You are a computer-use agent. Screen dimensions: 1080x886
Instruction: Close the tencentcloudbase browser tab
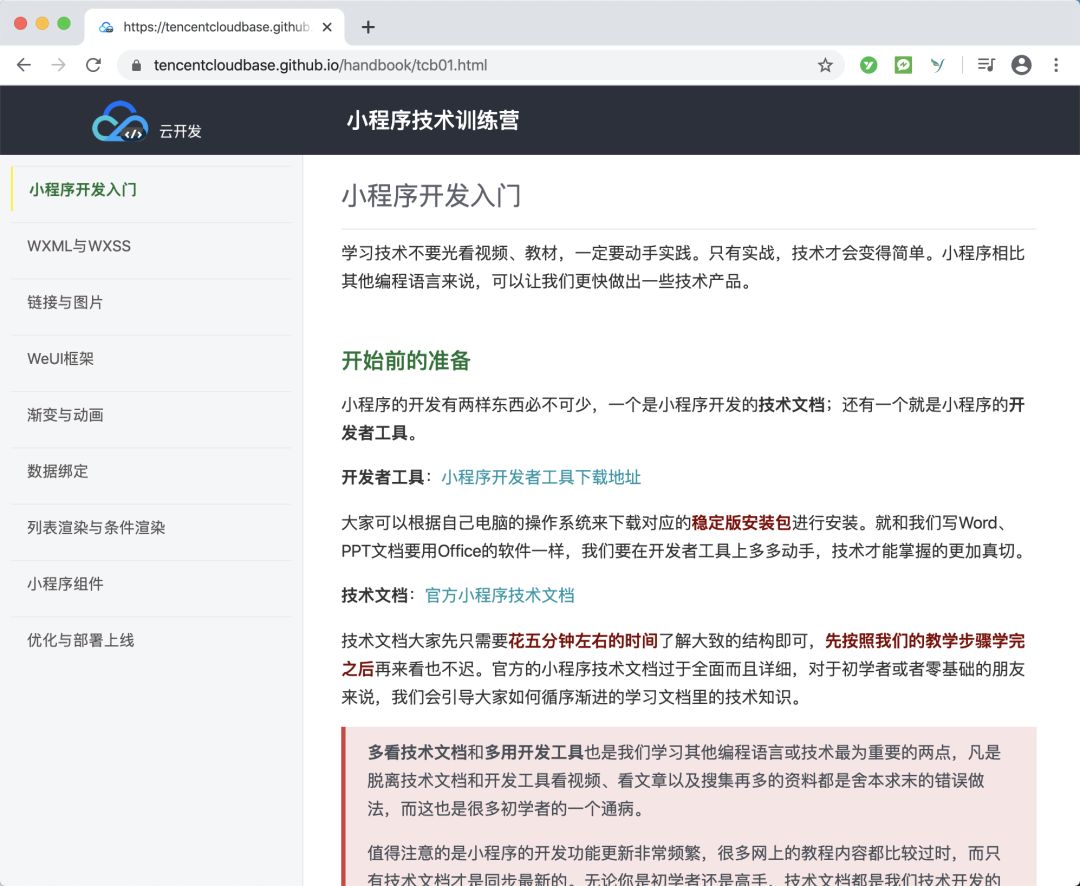coord(327,27)
